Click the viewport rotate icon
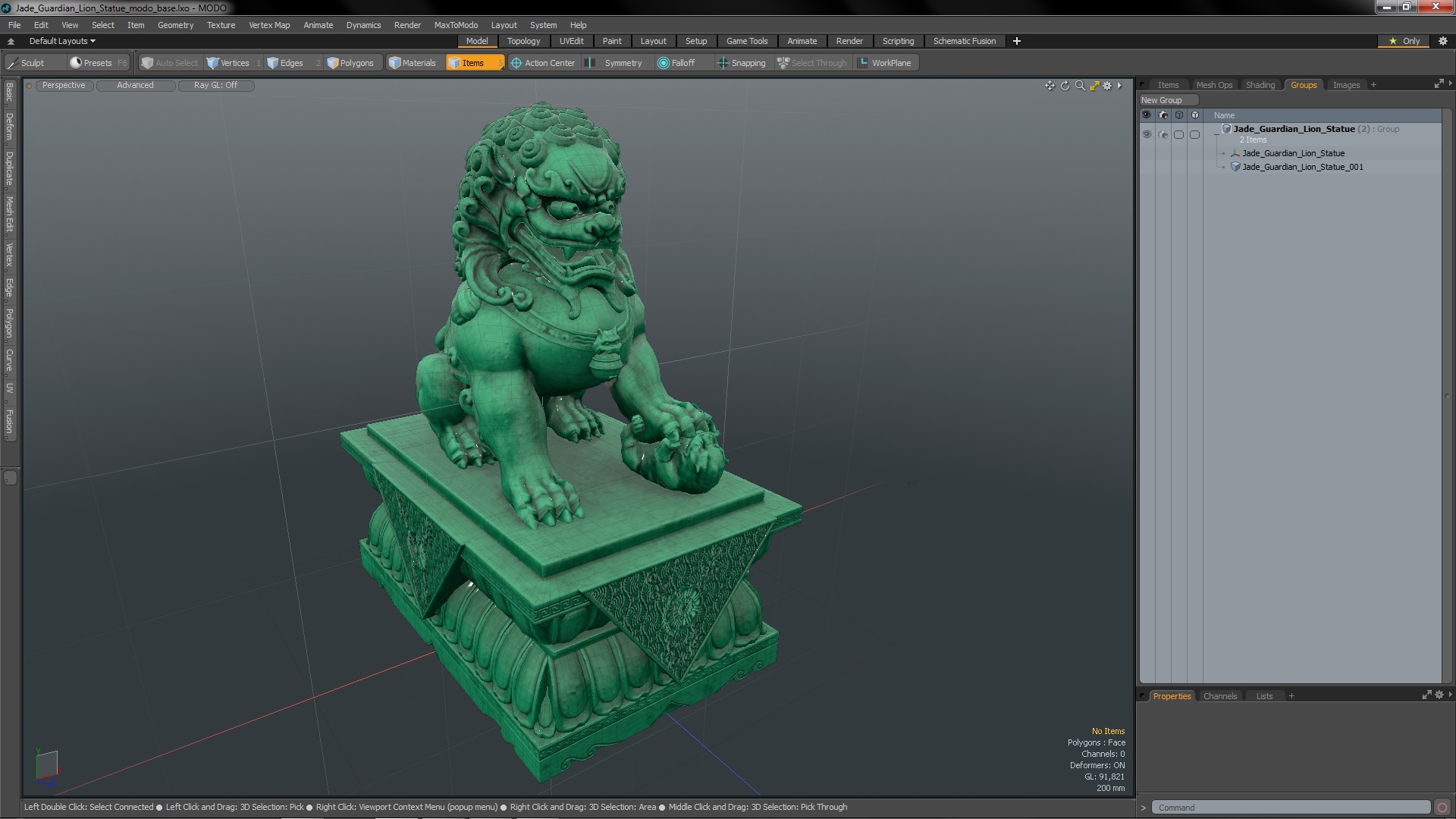The image size is (1456, 819). click(x=1065, y=86)
